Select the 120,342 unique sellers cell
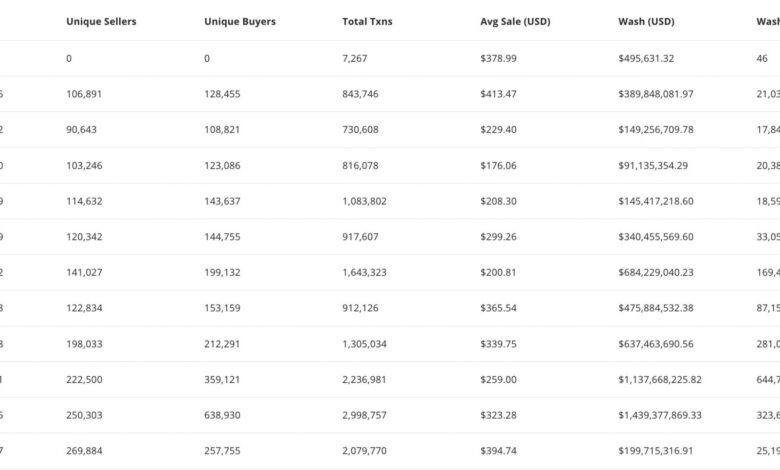 (84, 237)
